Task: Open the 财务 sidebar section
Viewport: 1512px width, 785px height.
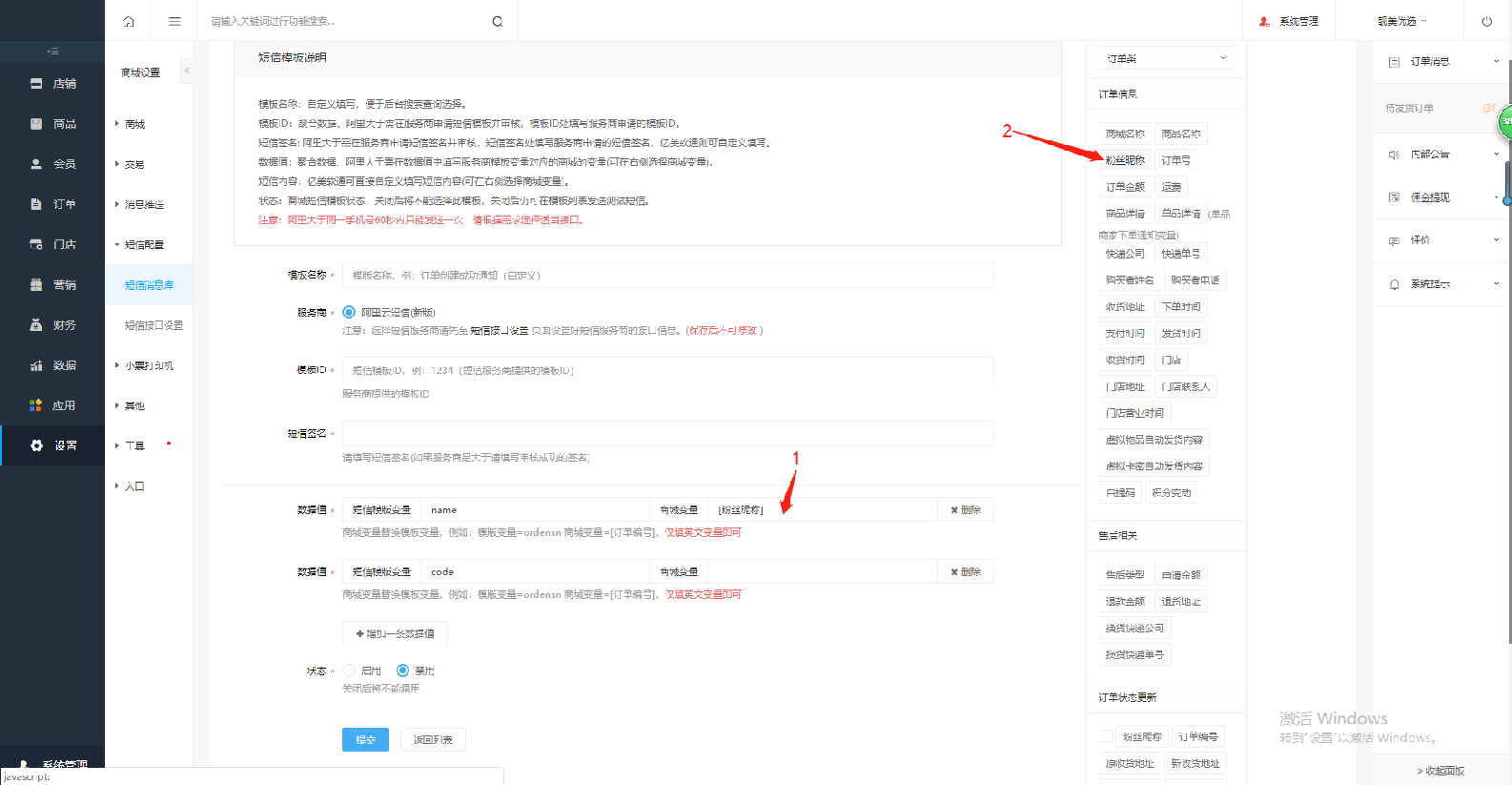Action: (x=52, y=325)
